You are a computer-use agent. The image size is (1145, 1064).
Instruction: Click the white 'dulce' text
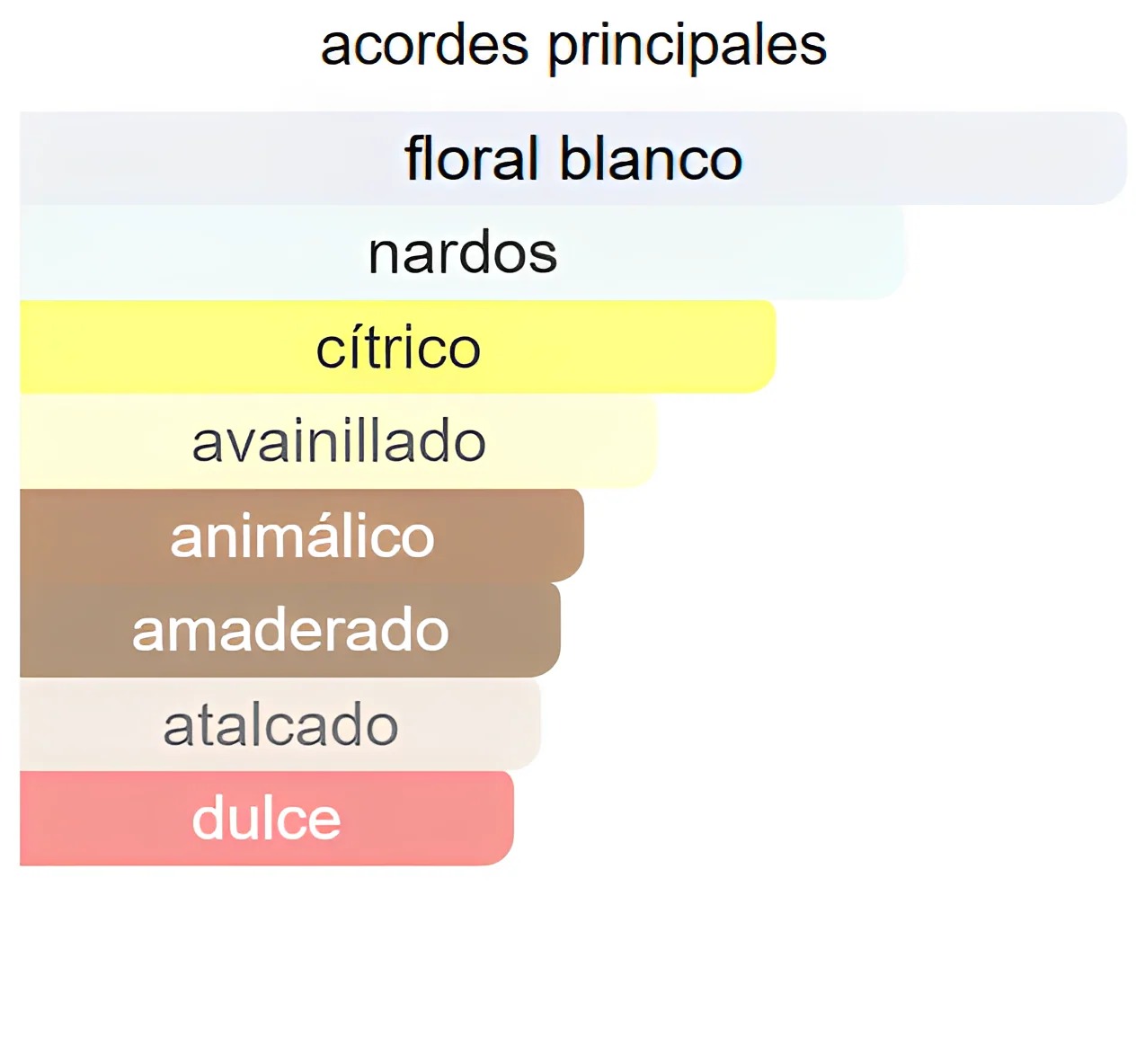pyautogui.click(x=266, y=819)
